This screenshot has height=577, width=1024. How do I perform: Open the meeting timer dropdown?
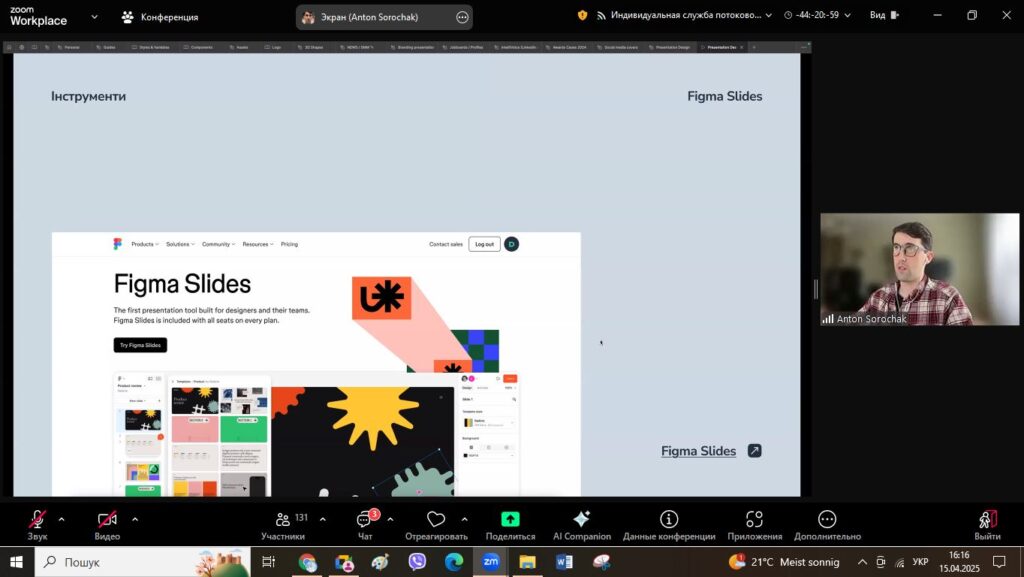(817, 15)
